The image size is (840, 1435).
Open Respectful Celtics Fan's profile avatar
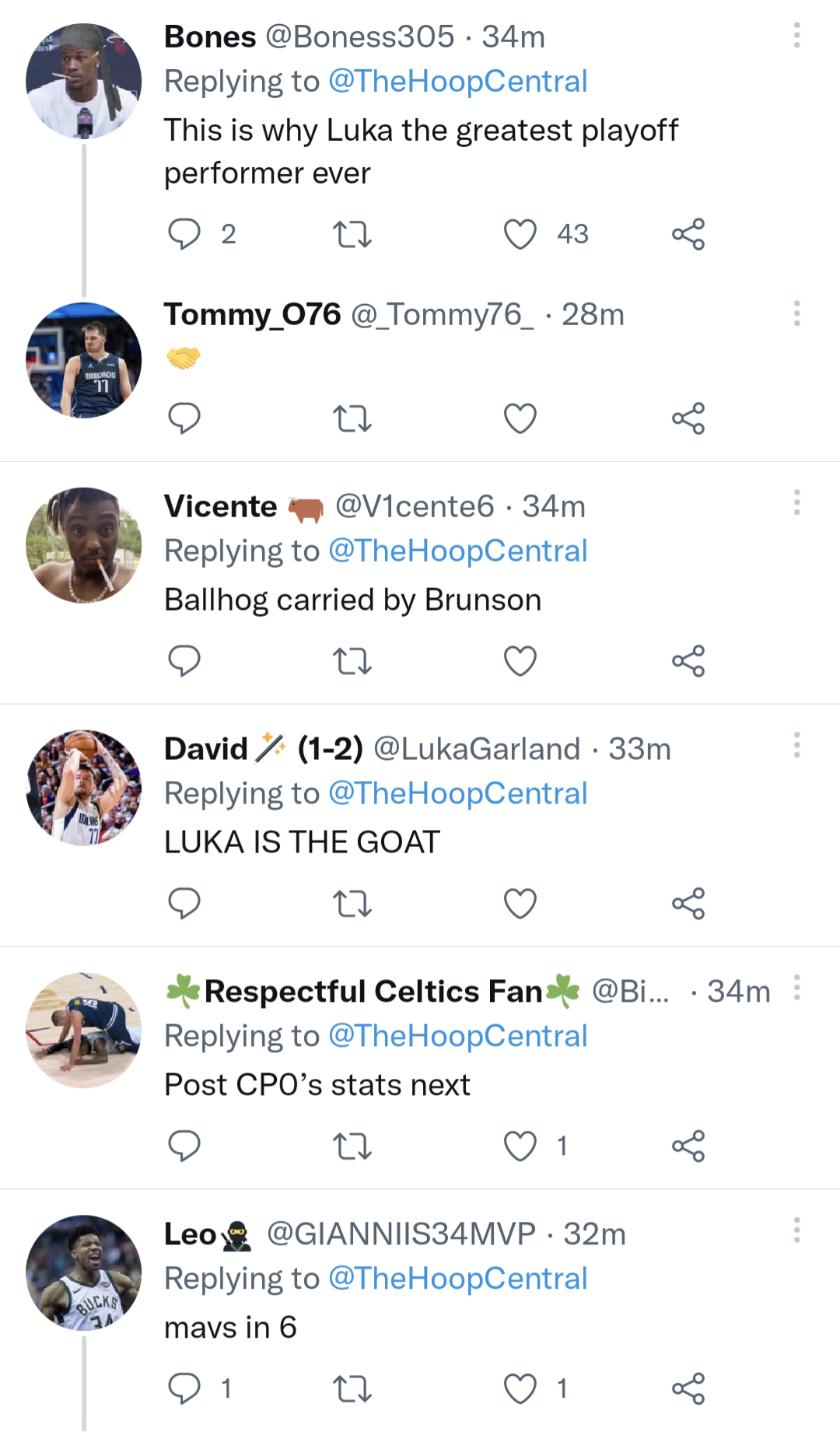point(84,1031)
